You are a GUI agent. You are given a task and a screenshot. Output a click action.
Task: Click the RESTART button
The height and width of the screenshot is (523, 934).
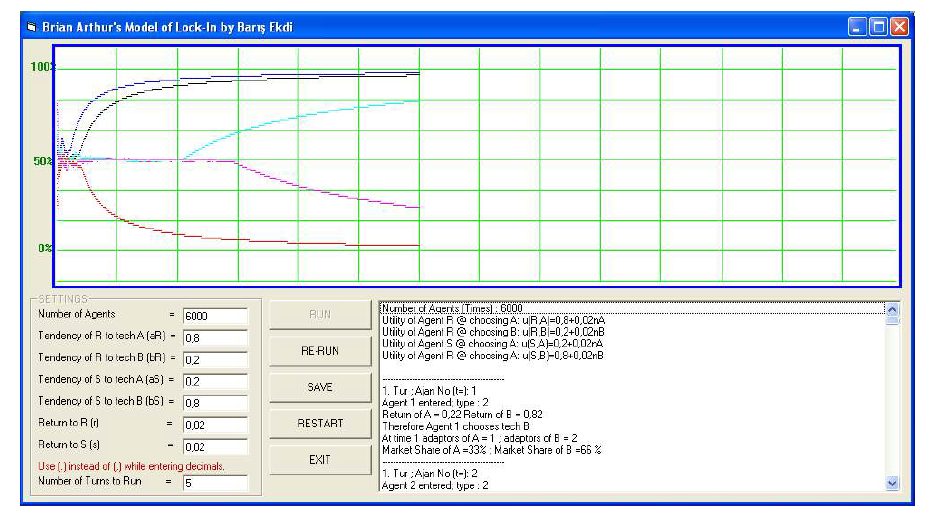[320, 424]
